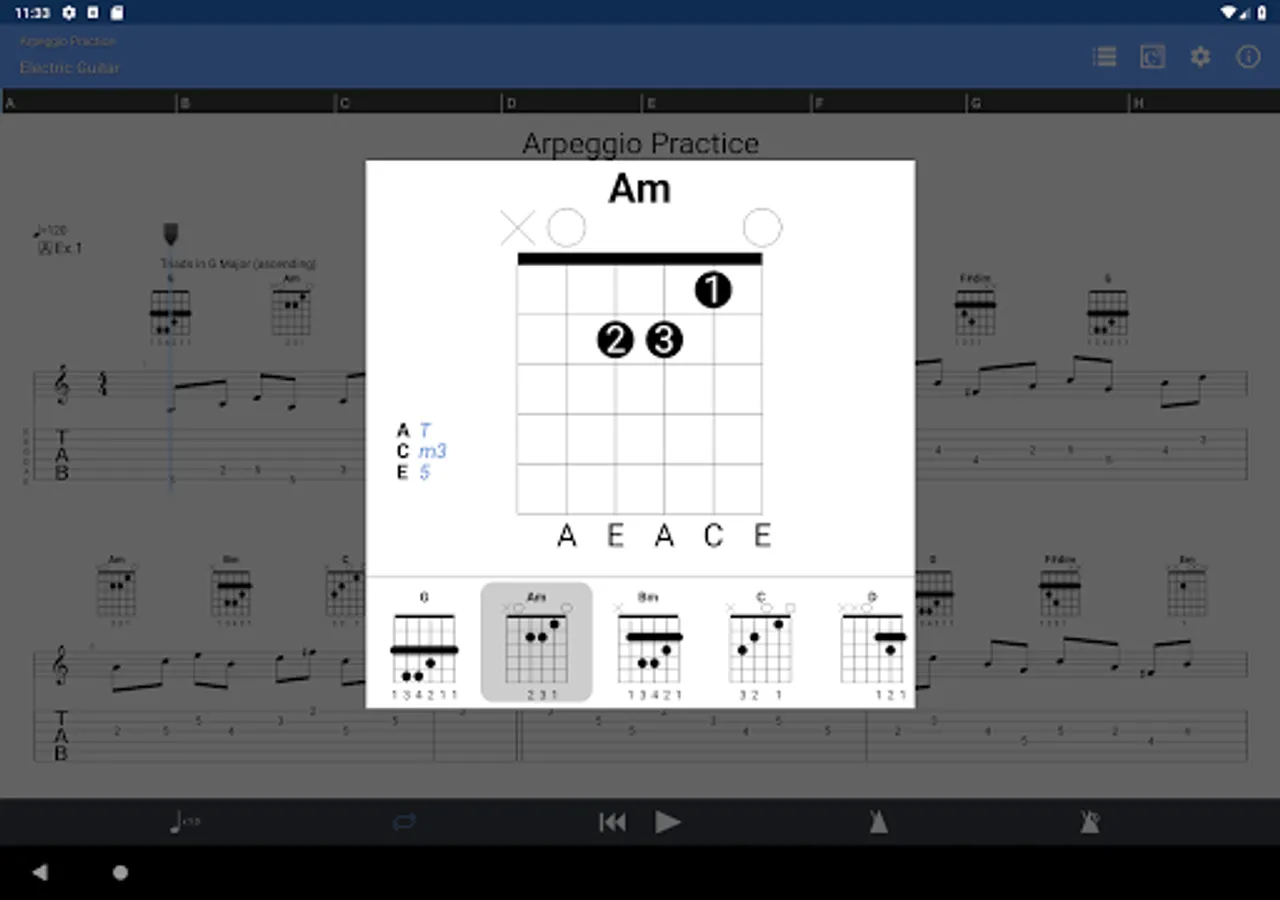Screen dimensions: 1280x900
Task: Tap finger 3 dot on the Am diagram
Action: point(664,340)
